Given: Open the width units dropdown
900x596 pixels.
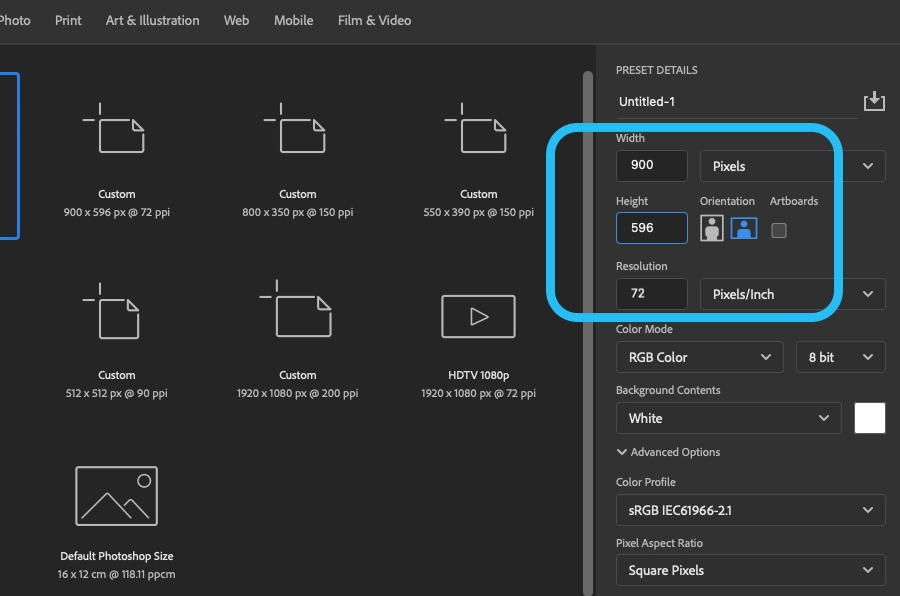Looking at the screenshot, I should [768, 165].
